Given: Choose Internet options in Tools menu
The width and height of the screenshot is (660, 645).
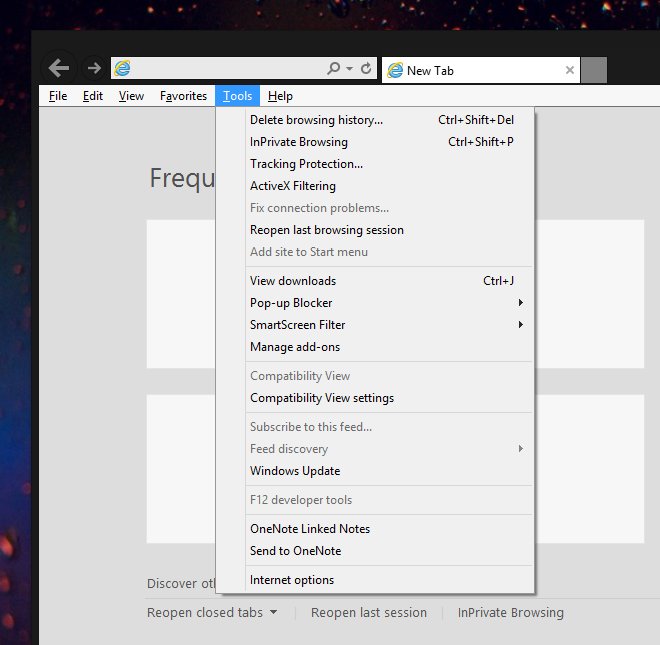Looking at the screenshot, I should coord(292,580).
